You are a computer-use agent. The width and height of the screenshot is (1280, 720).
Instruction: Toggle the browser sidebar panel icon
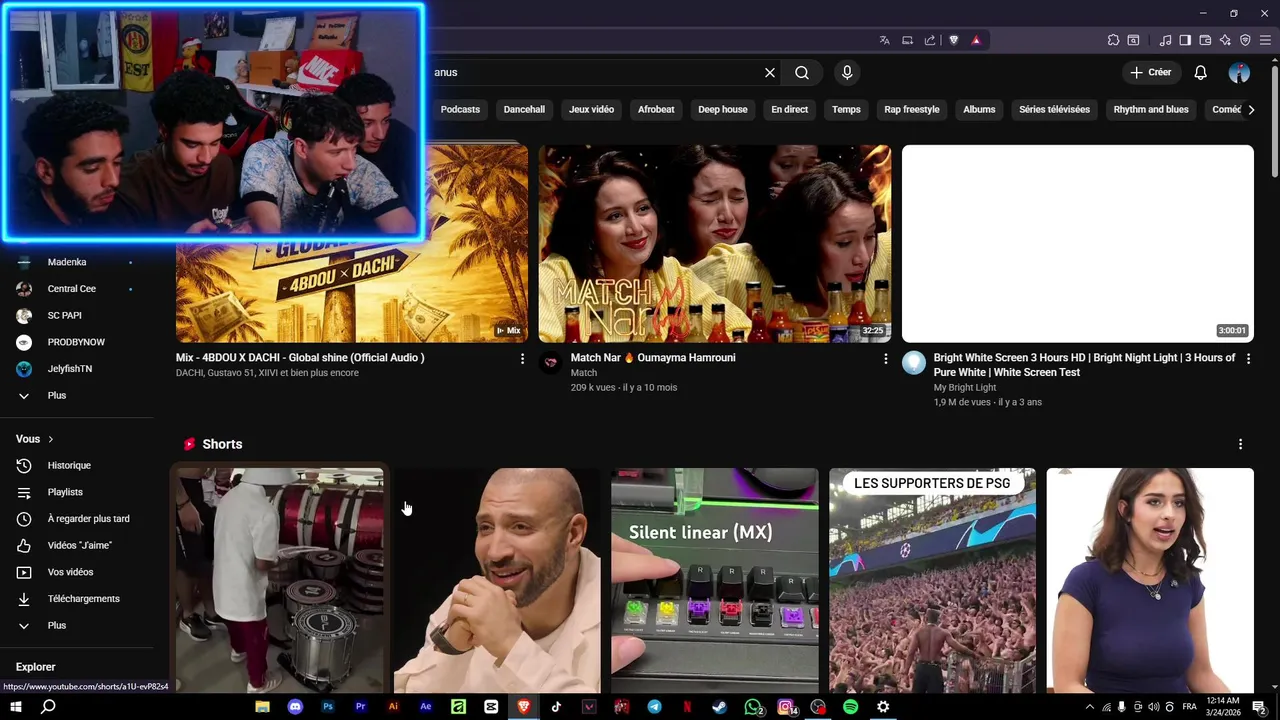(1185, 40)
